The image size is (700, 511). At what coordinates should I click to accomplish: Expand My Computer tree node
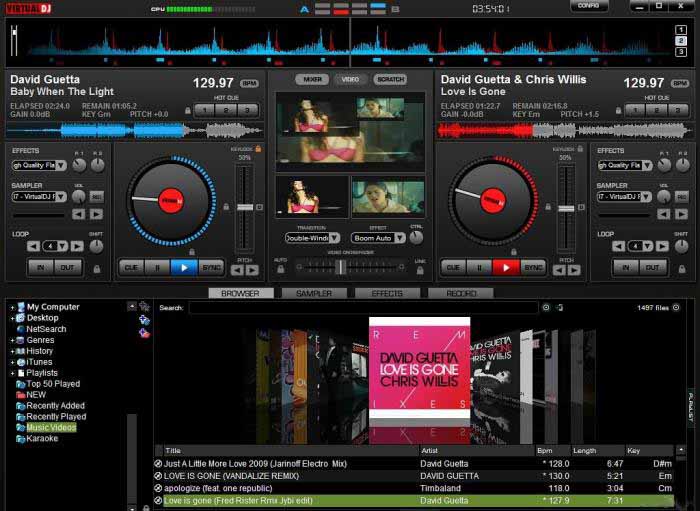click(x=12, y=307)
